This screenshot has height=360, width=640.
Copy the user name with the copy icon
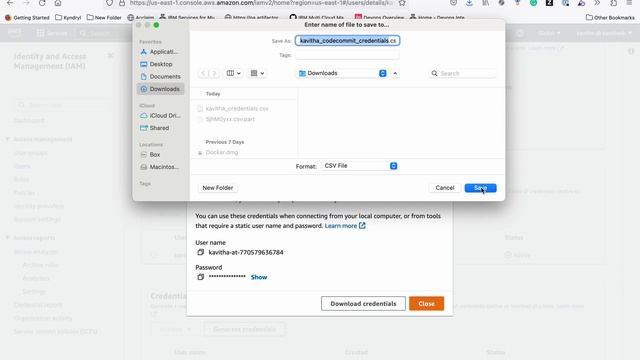tap(200, 252)
